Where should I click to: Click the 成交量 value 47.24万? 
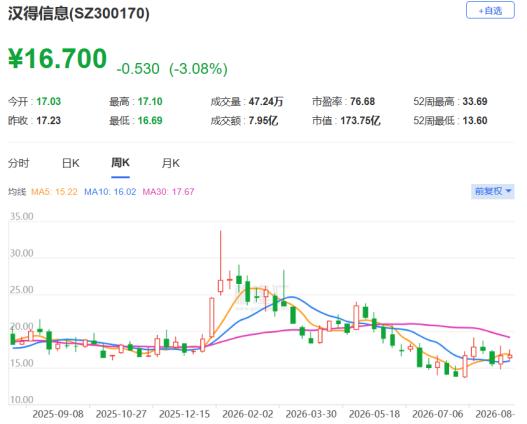(266, 101)
